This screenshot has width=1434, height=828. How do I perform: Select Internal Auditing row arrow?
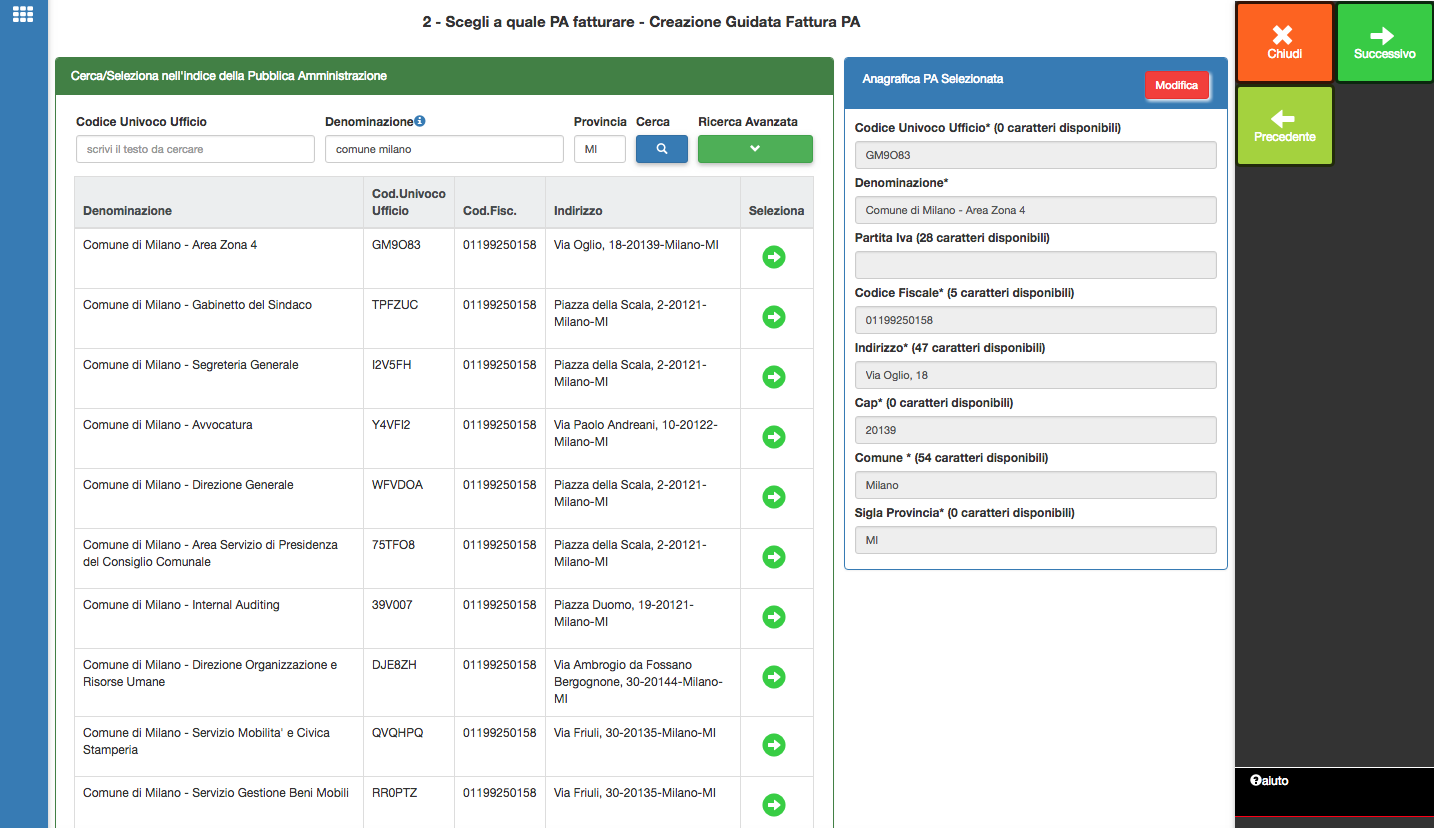pyautogui.click(x=774, y=617)
